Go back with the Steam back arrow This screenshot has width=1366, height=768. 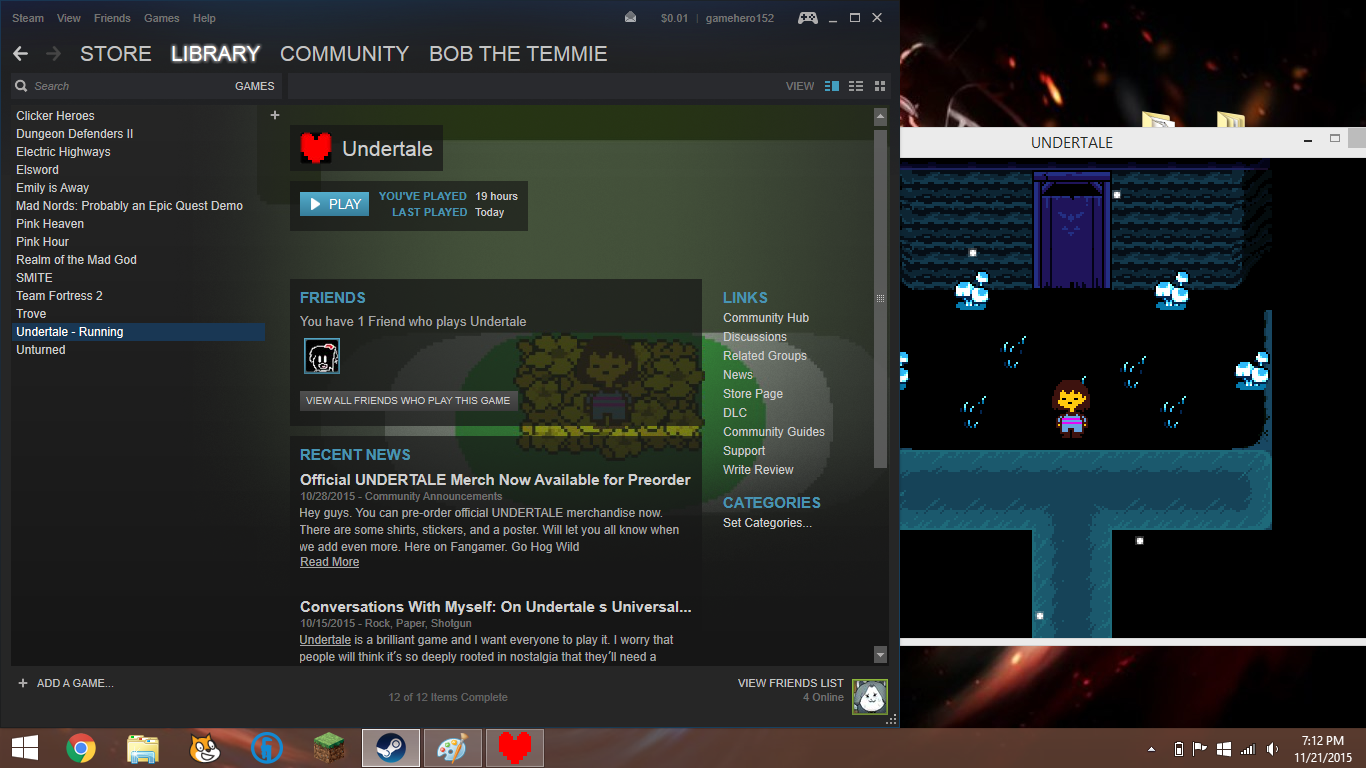point(20,53)
